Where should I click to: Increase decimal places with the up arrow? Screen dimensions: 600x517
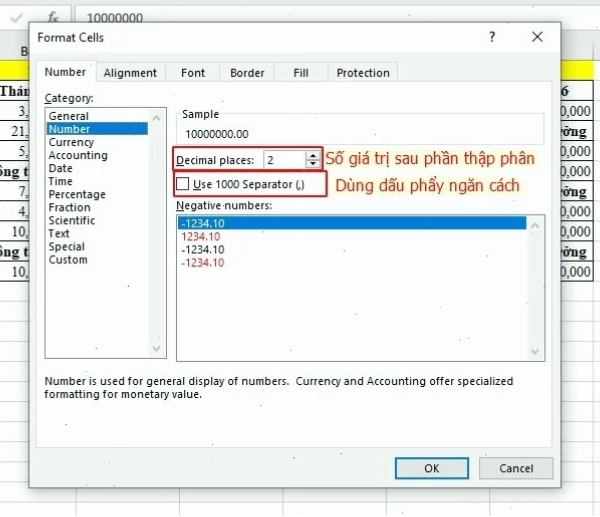pos(313,156)
